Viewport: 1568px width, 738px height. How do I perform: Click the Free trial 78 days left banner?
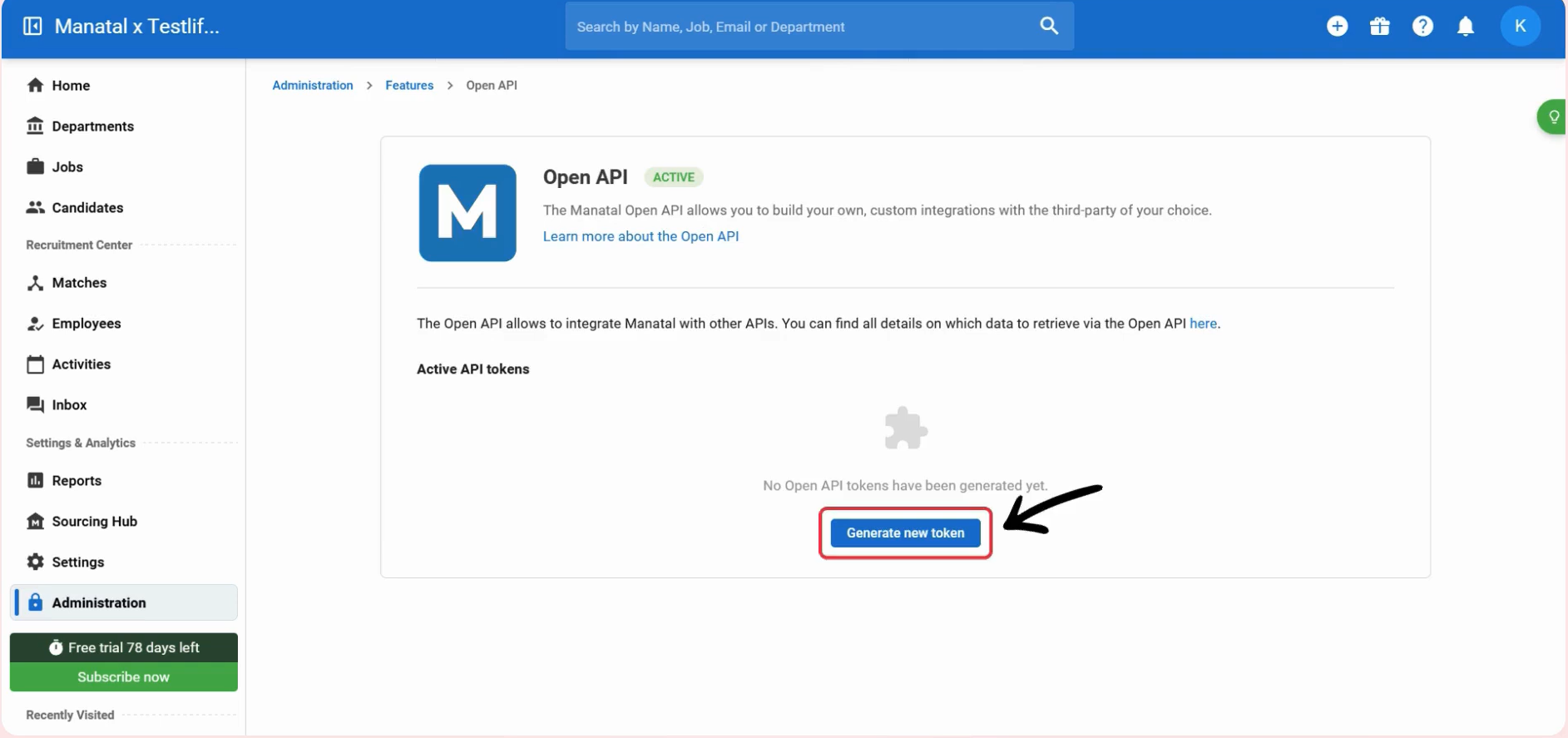pos(124,647)
